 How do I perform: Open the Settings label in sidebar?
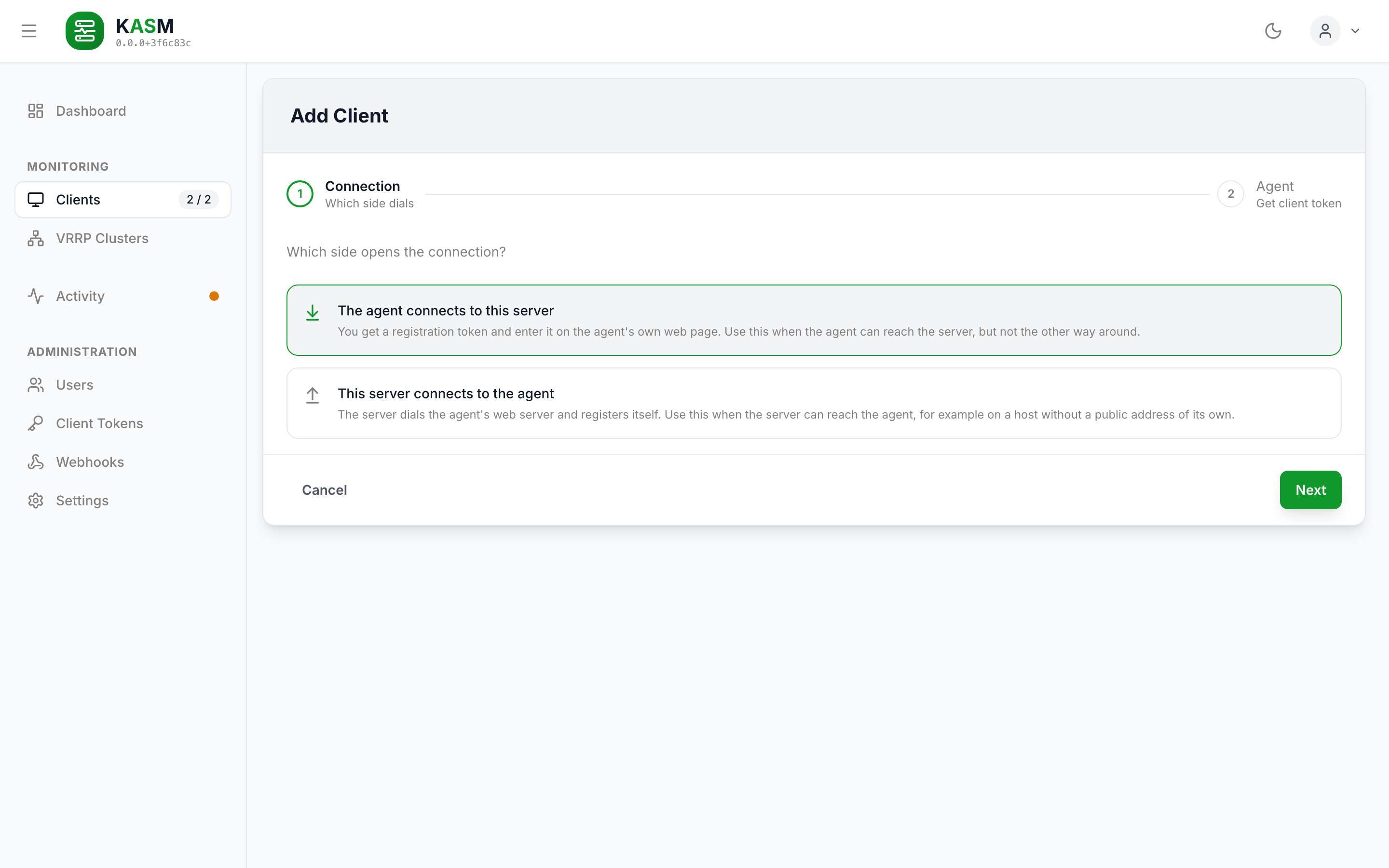(82, 501)
